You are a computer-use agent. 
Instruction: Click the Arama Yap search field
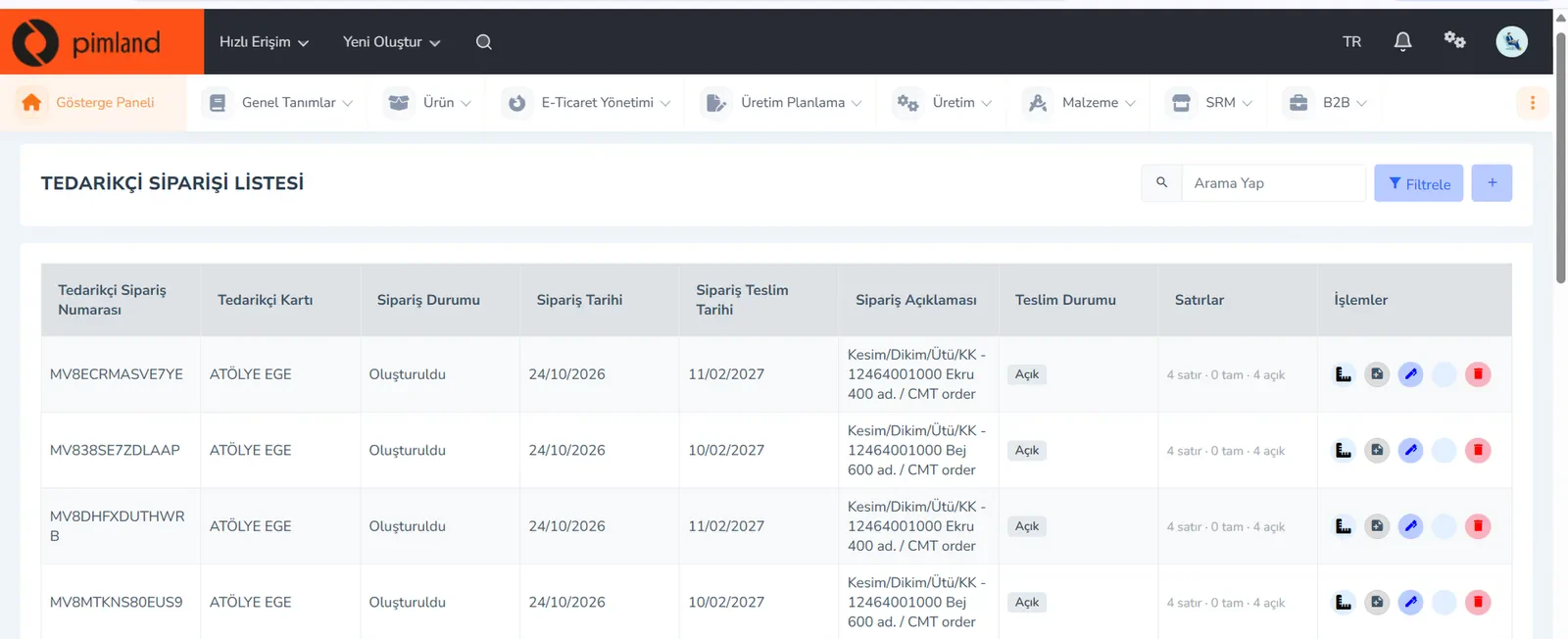[x=1273, y=183]
